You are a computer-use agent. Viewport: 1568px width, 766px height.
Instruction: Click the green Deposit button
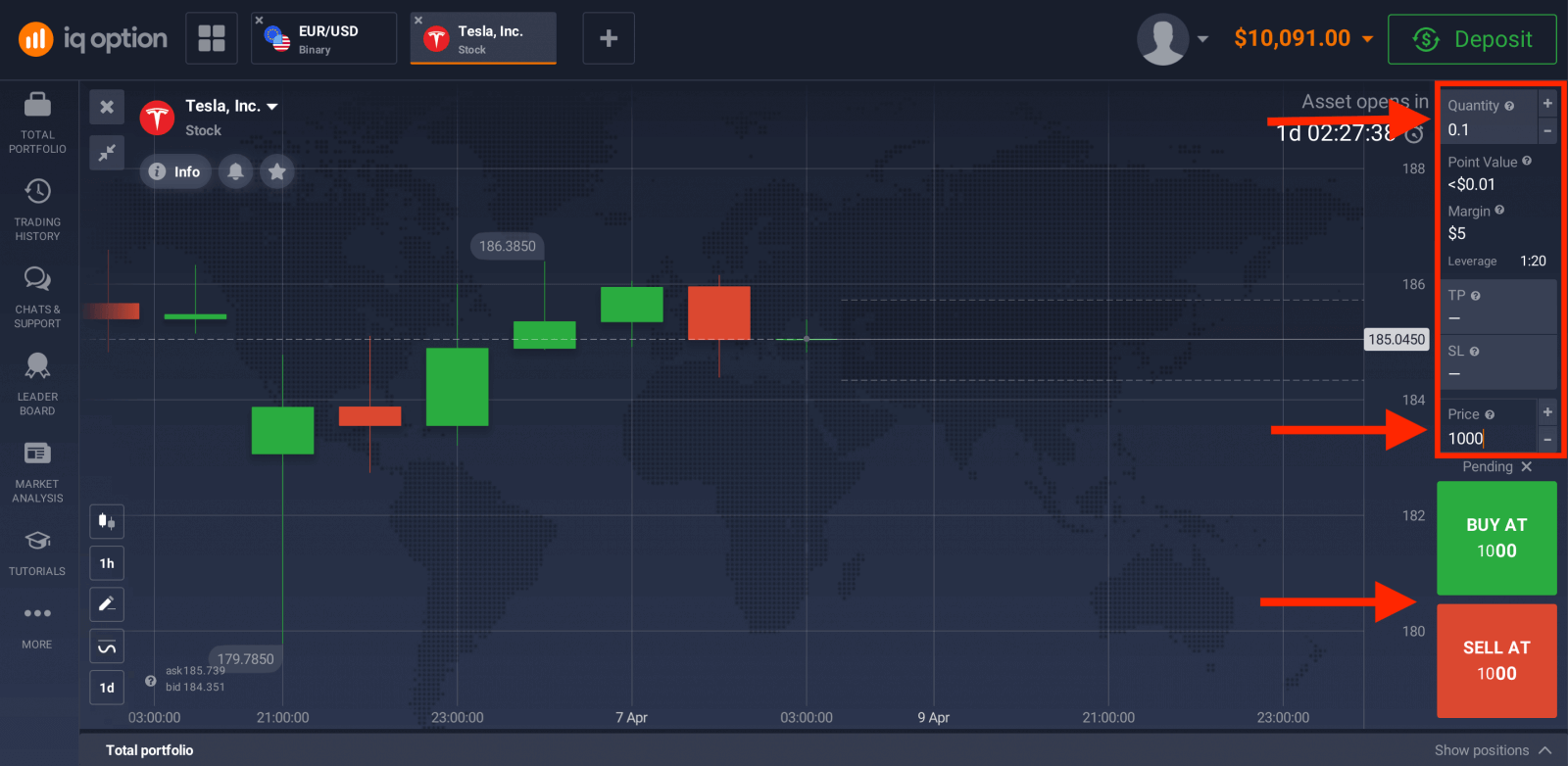point(1472,39)
